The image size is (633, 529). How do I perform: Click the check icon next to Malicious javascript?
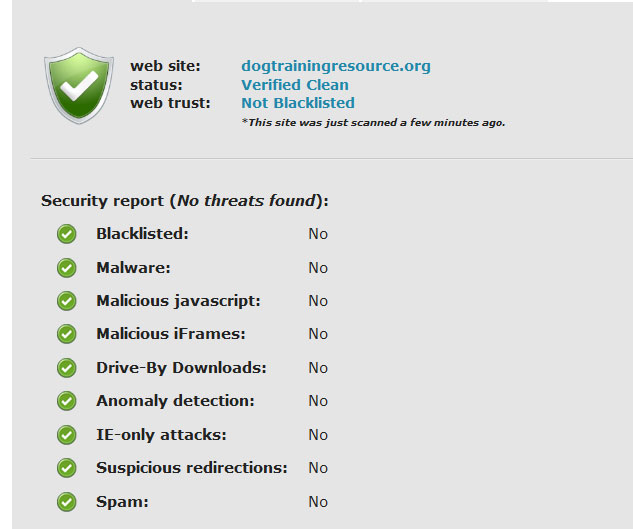click(x=67, y=301)
